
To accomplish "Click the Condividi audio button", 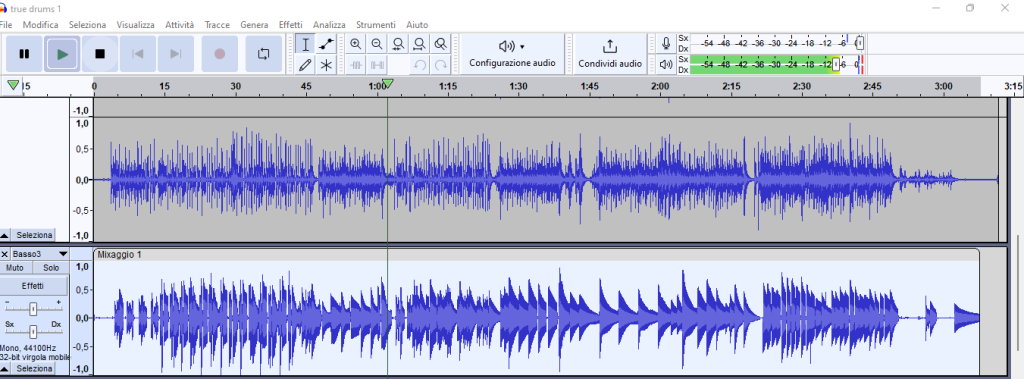I will pos(610,54).
